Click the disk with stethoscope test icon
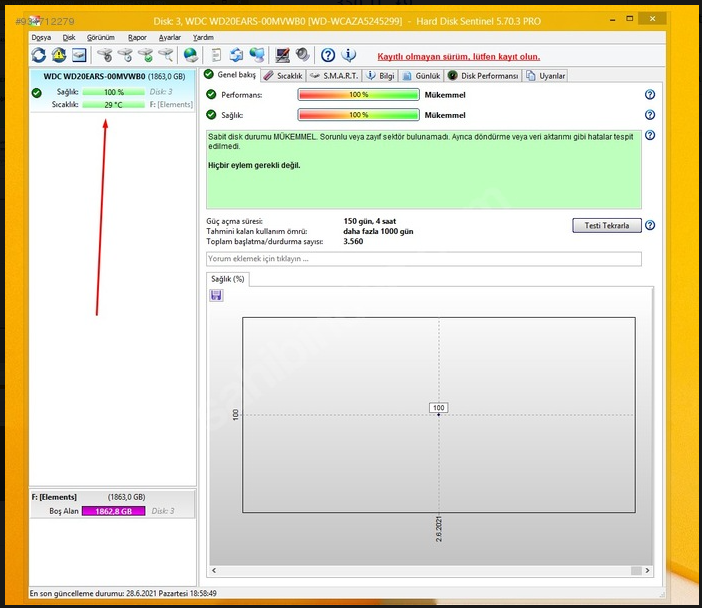The height and width of the screenshot is (608, 702). click(x=105, y=55)
